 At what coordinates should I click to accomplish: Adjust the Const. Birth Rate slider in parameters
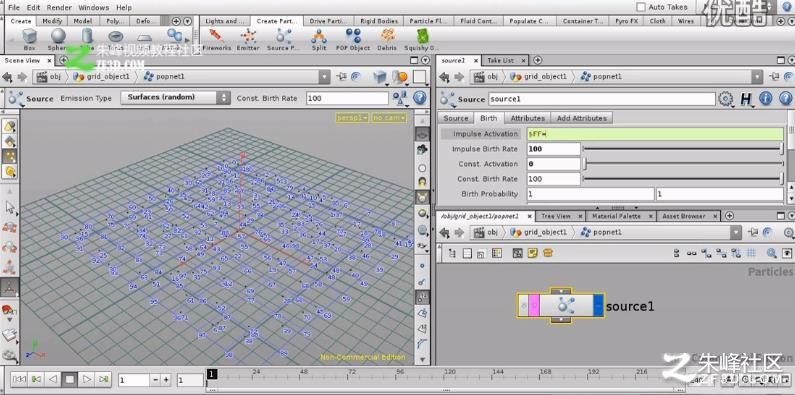point(683,178)
